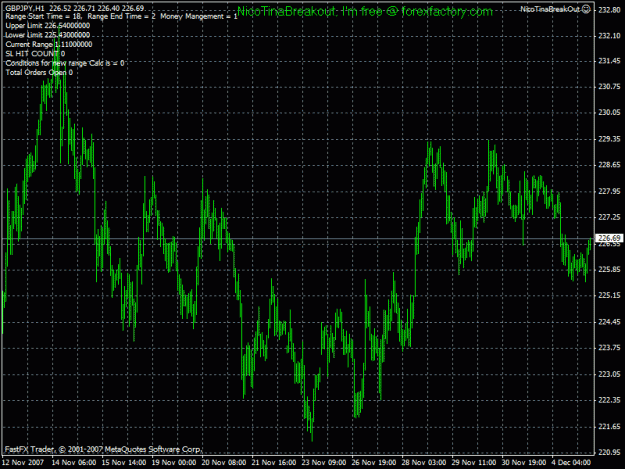625x469 pixels.
Task: Click the 222.35 price scale label
Action: (609, 400)
